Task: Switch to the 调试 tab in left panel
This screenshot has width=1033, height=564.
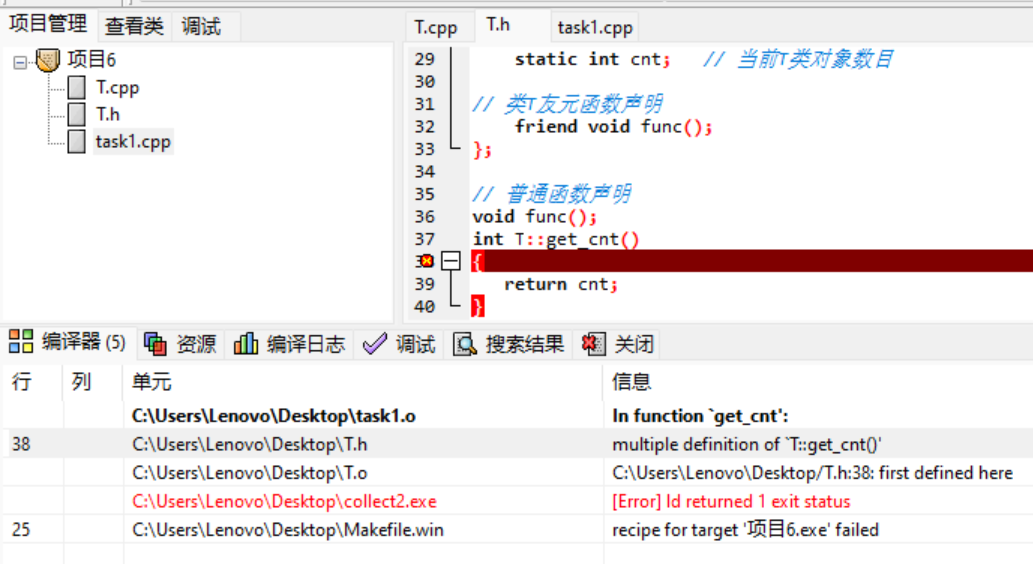Action: click(x=201, y=26)
